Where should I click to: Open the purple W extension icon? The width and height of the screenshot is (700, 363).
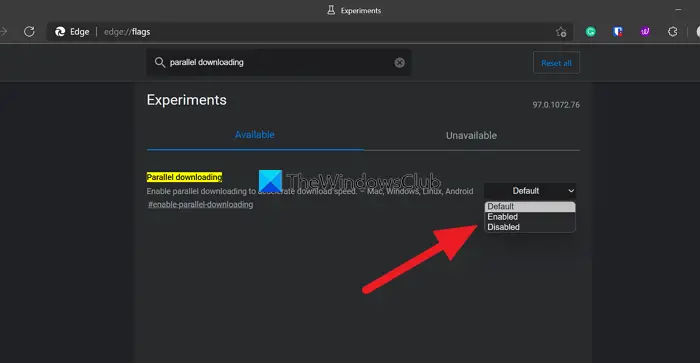click(645, 32)
